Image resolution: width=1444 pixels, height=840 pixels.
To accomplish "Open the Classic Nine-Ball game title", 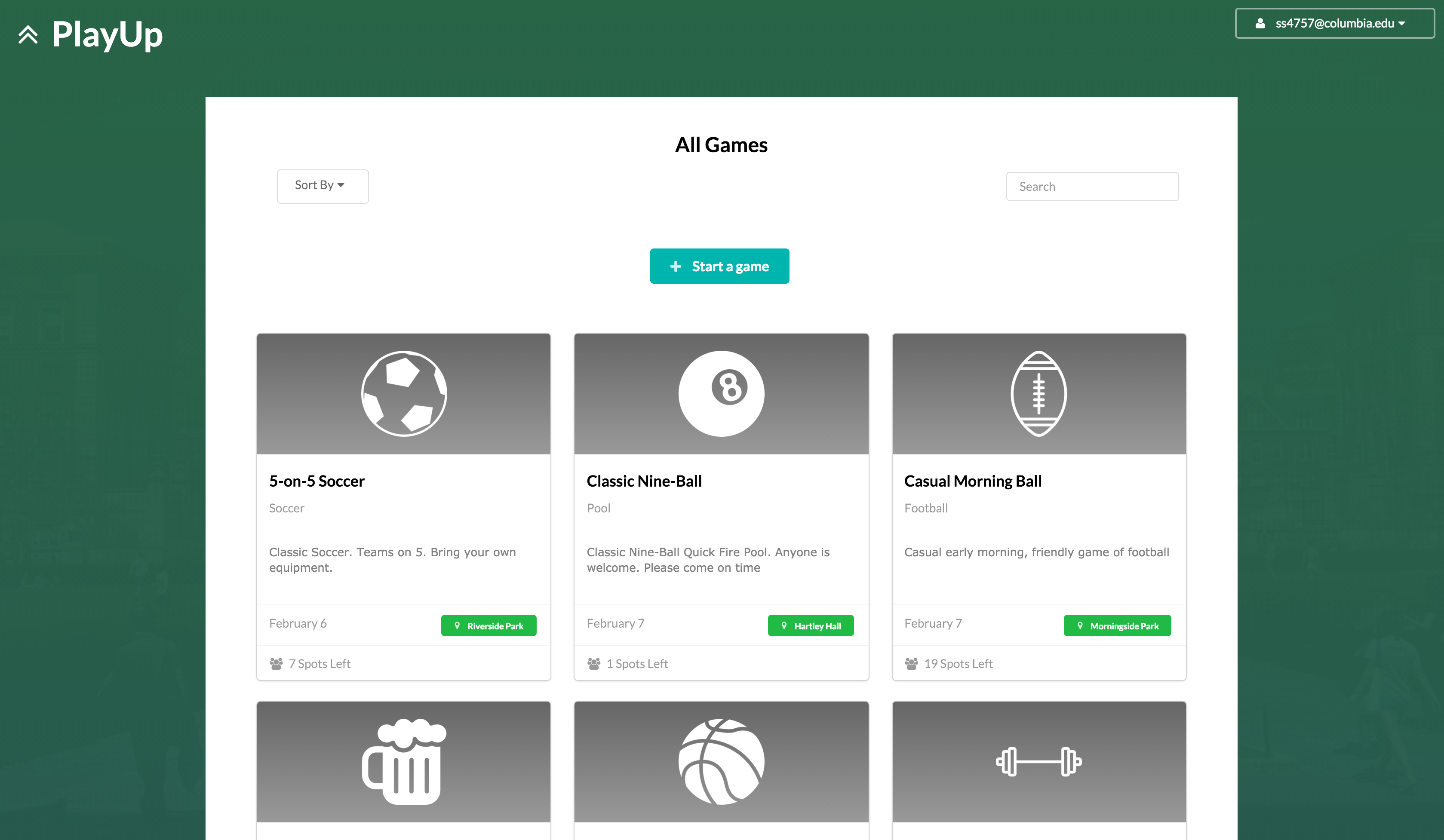I will coord(644,481).
